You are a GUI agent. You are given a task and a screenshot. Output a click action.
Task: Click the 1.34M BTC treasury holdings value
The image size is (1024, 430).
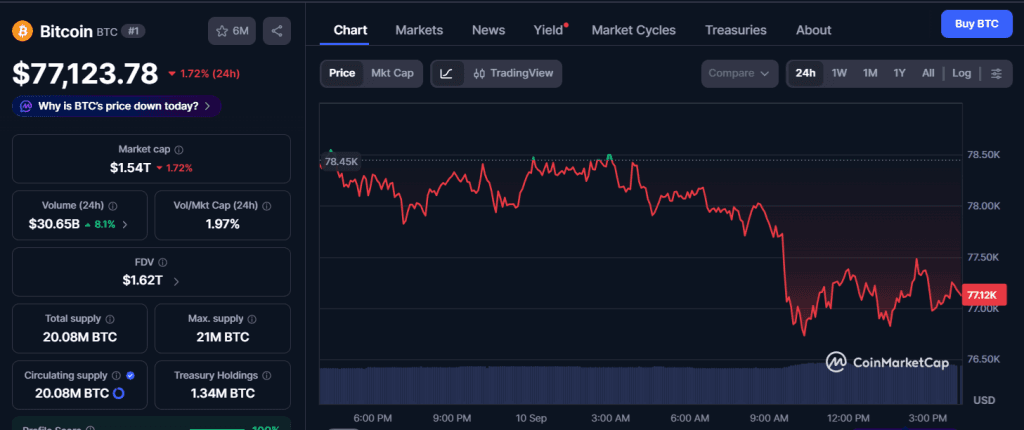click(x=223, y=393)
